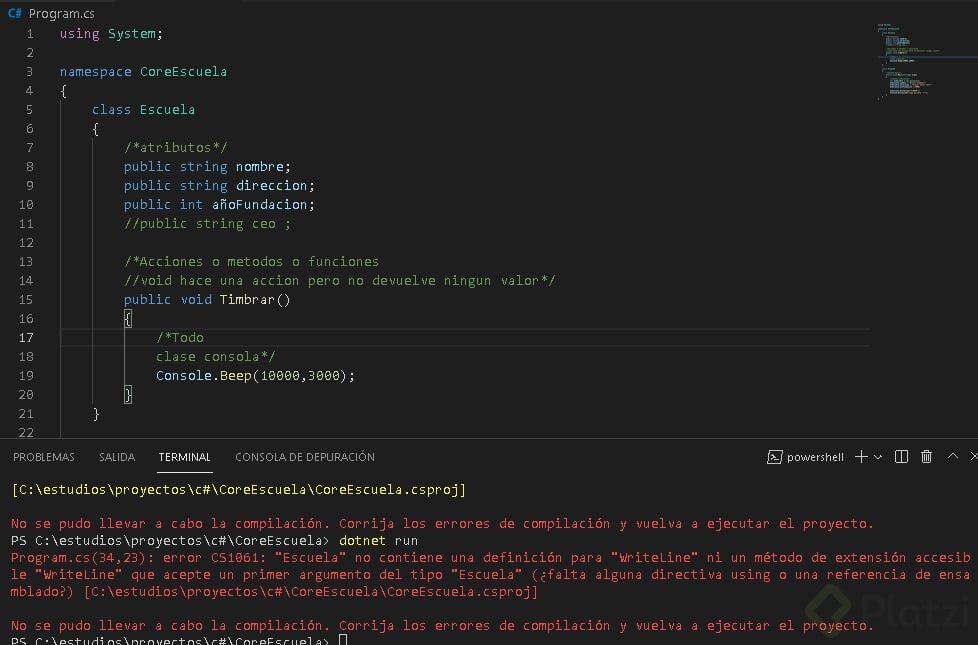This screenshot has width=978, height=645.
Task: Split the terminal pane
Action: tap(901, 457)
